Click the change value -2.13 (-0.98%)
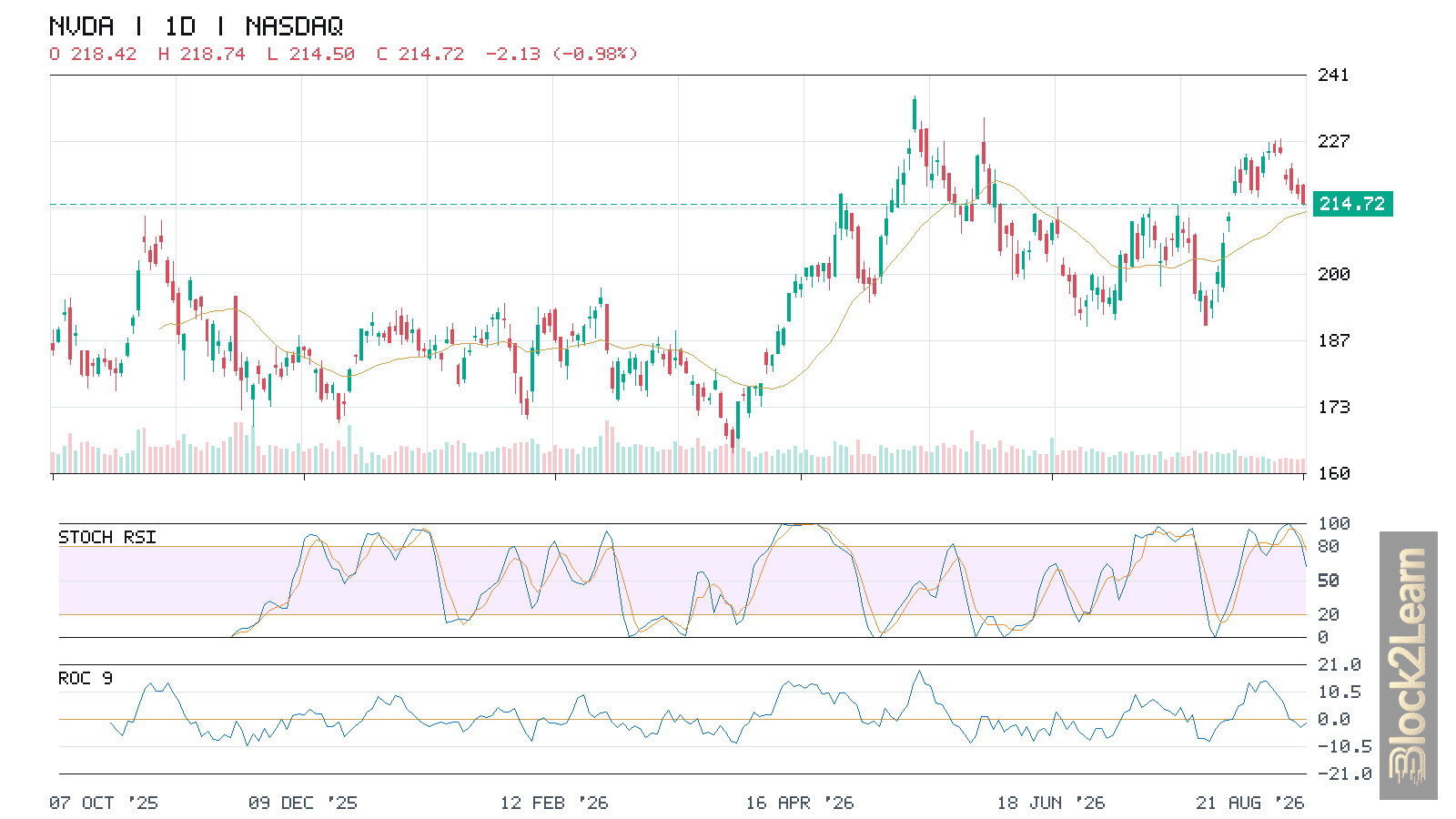The image size is (1456, 819). 561,54
